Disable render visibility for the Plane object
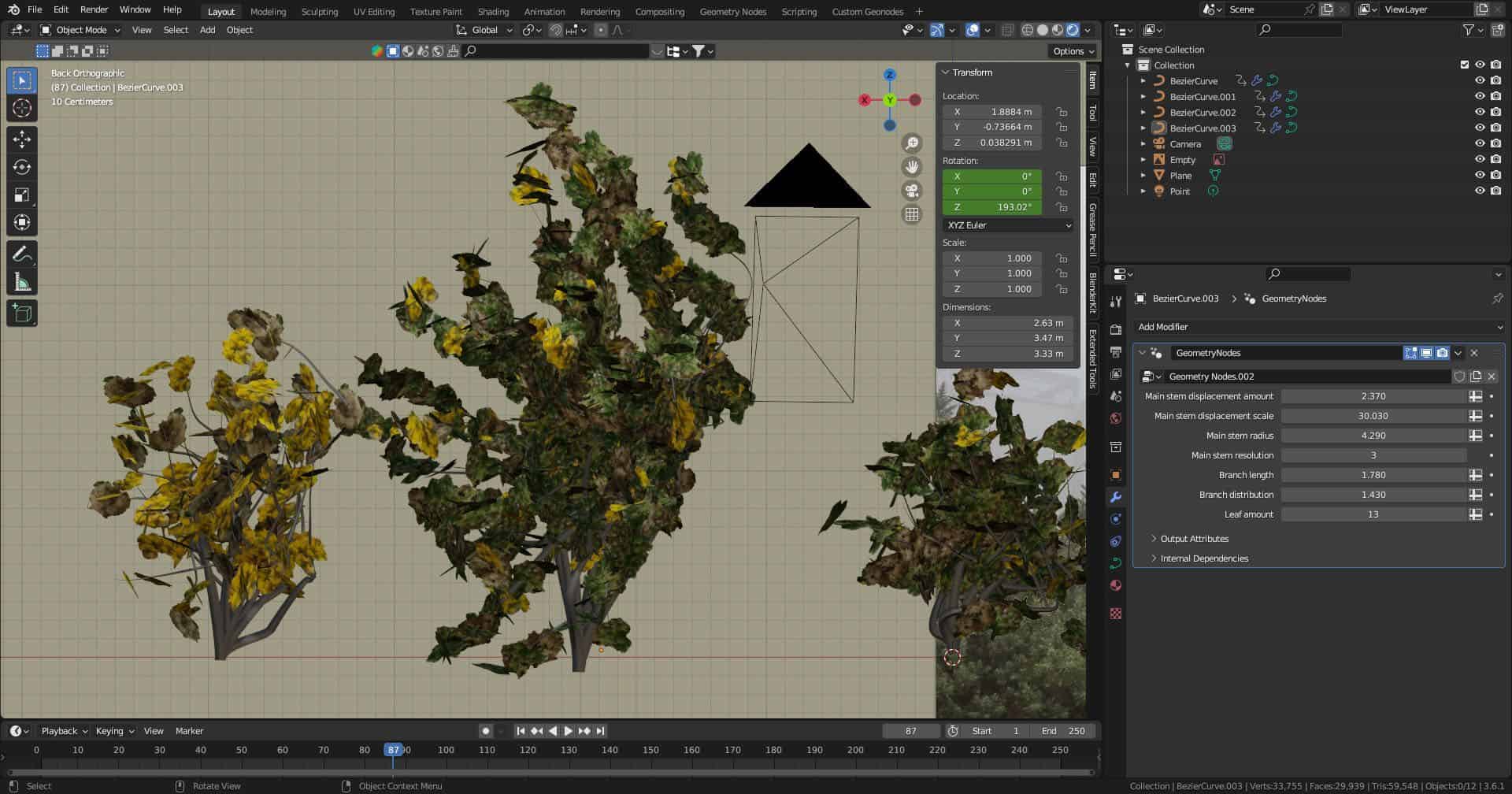The width and height of the screenshot is (1512, 794). tap(1495, 175)
